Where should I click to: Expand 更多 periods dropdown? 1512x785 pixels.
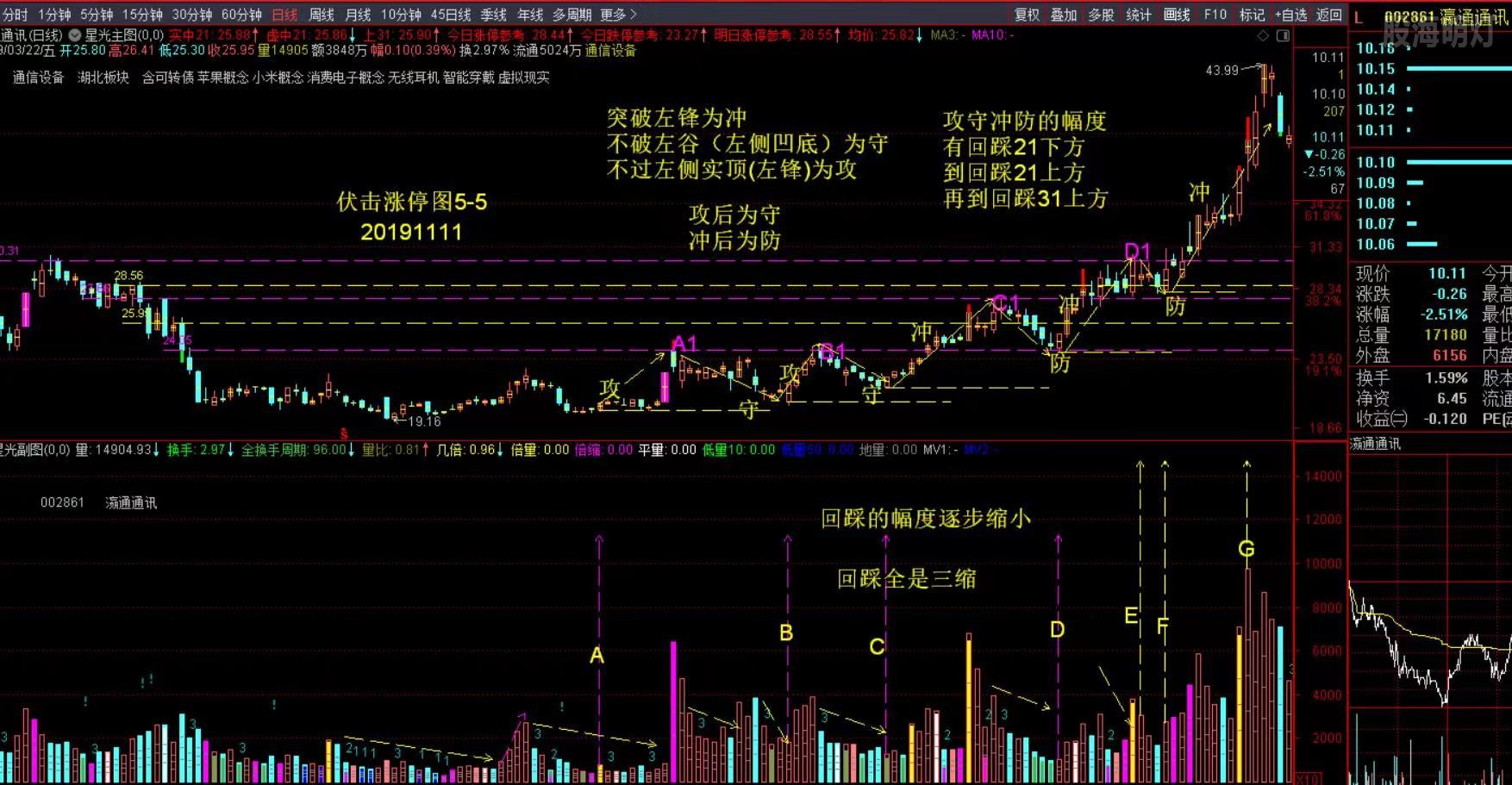pyautogui.click(x=618, y=15)
